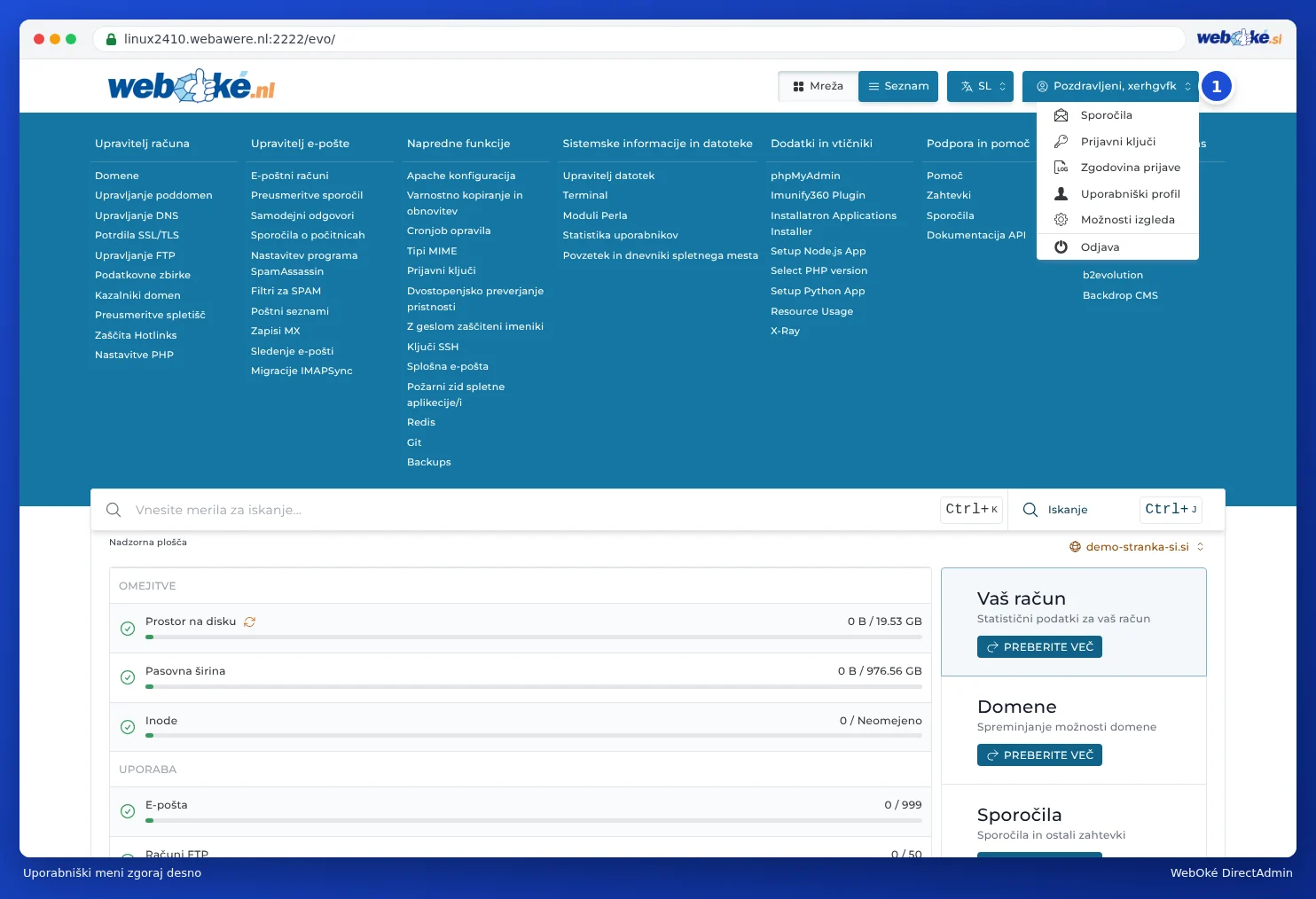Open Upravljanje DNS link
Viewport: 1316px width, 899px height.
[137, 215]
